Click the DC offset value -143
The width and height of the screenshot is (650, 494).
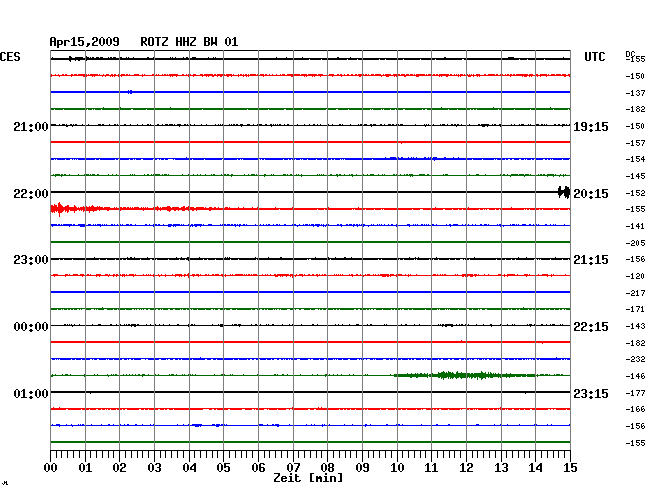pyautogui.click(x=635, y=326)
